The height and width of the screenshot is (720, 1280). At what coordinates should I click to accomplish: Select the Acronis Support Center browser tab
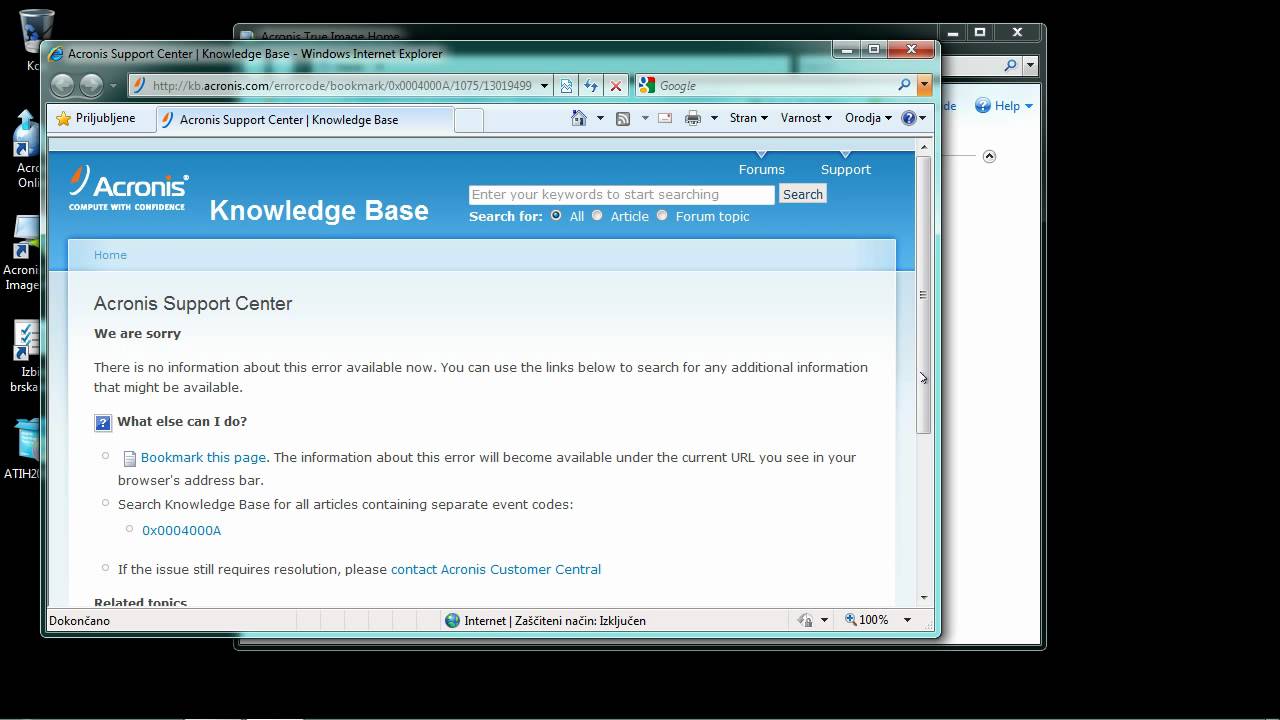tap(305, 119)
